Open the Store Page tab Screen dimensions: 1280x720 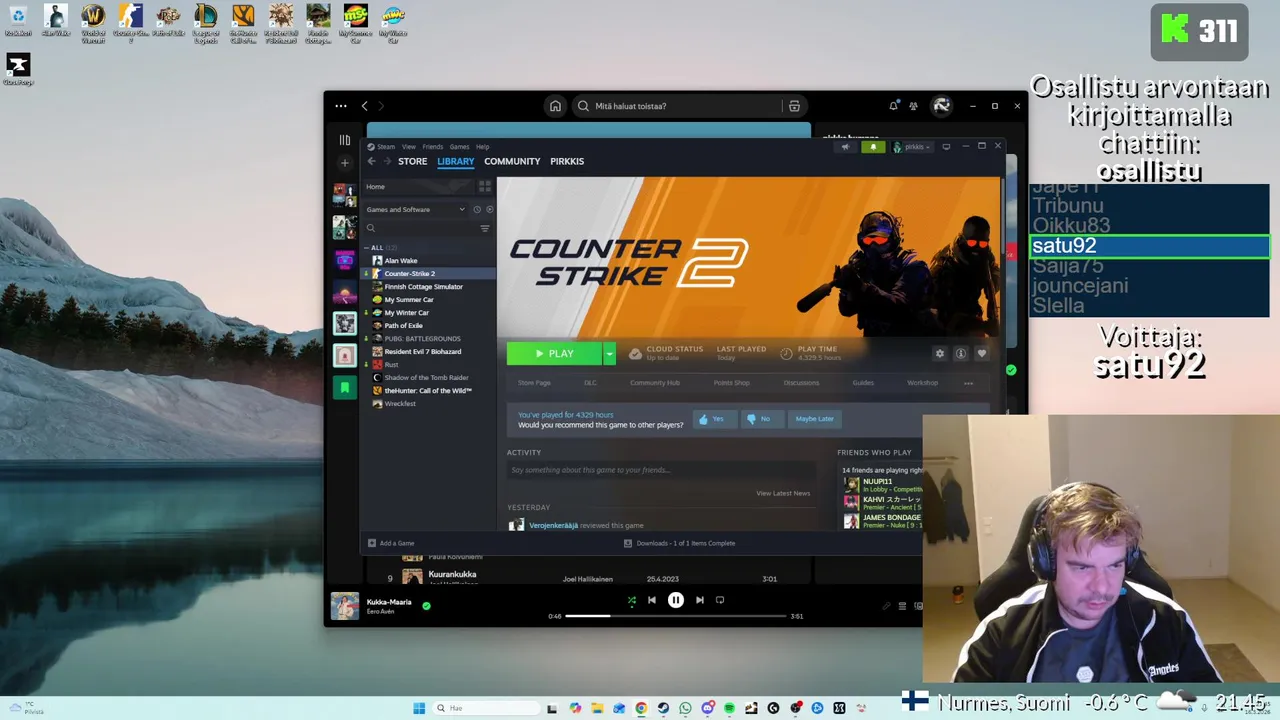[534, 383]
